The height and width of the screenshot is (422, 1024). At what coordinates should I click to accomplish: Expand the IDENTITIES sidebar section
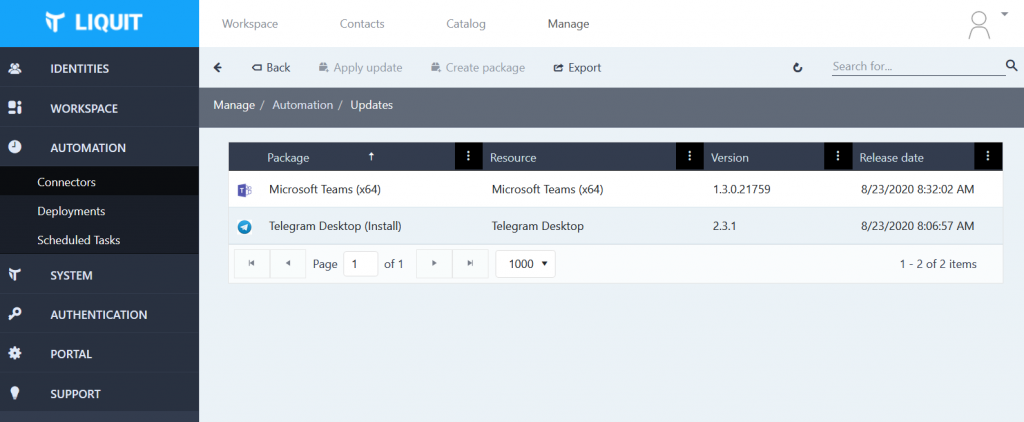[99, 68]
